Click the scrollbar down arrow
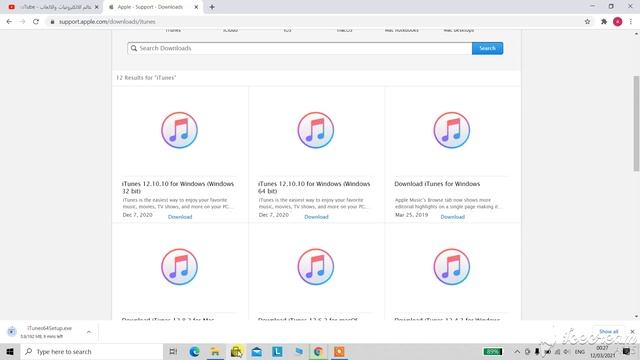640x360 pixels. click(636, 316)
